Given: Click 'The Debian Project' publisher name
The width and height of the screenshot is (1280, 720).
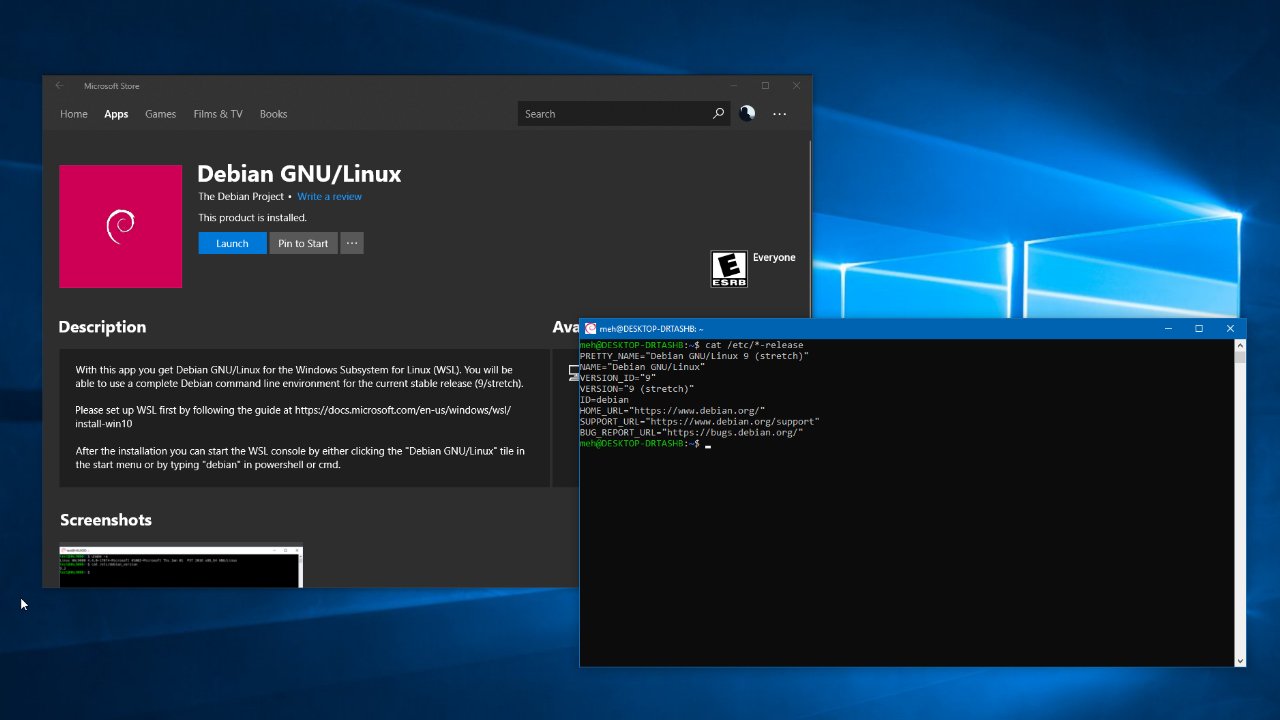Looking at the screenshot, I should (241, 197).
